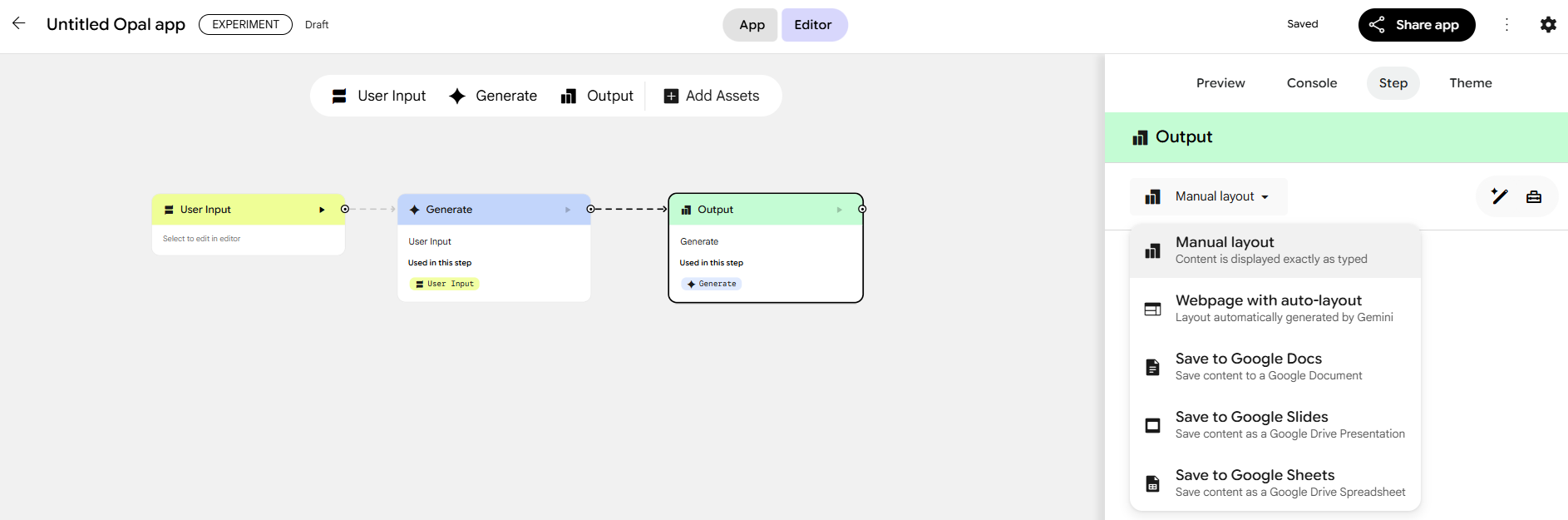Image resolution: width=1568 pixels, height=520 pixels.
Task: Run the User Input node play arrow
Action: point(322,210)
